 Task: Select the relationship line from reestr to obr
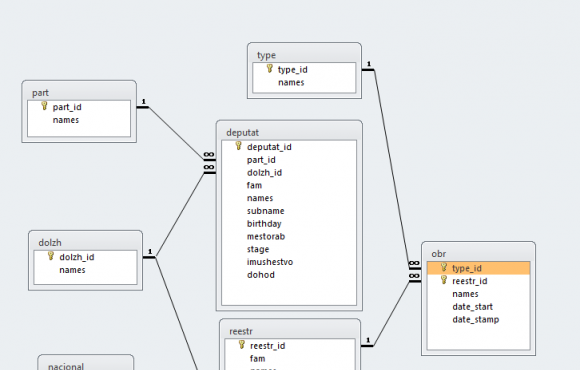coord(391,314)
